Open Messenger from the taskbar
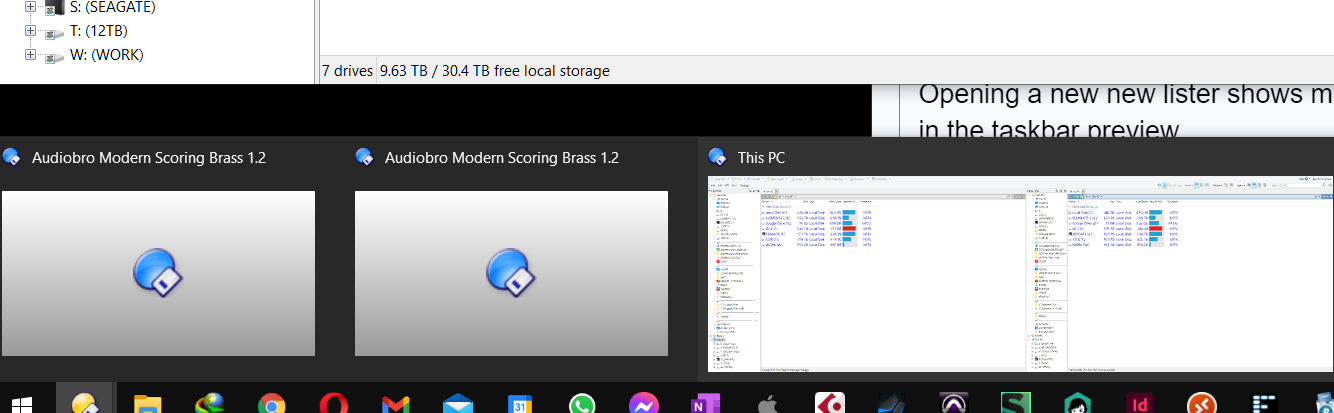 (x=644, y=404)
